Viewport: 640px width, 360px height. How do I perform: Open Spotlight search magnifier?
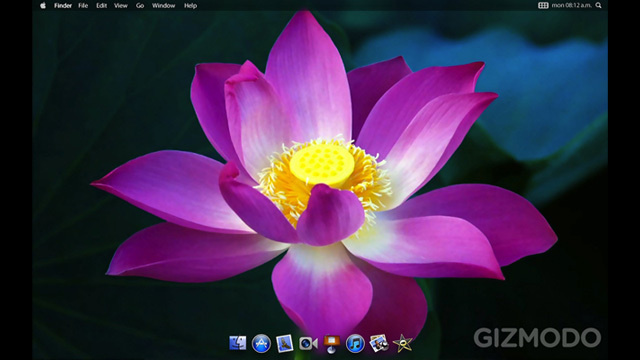[x=598, y=5]
